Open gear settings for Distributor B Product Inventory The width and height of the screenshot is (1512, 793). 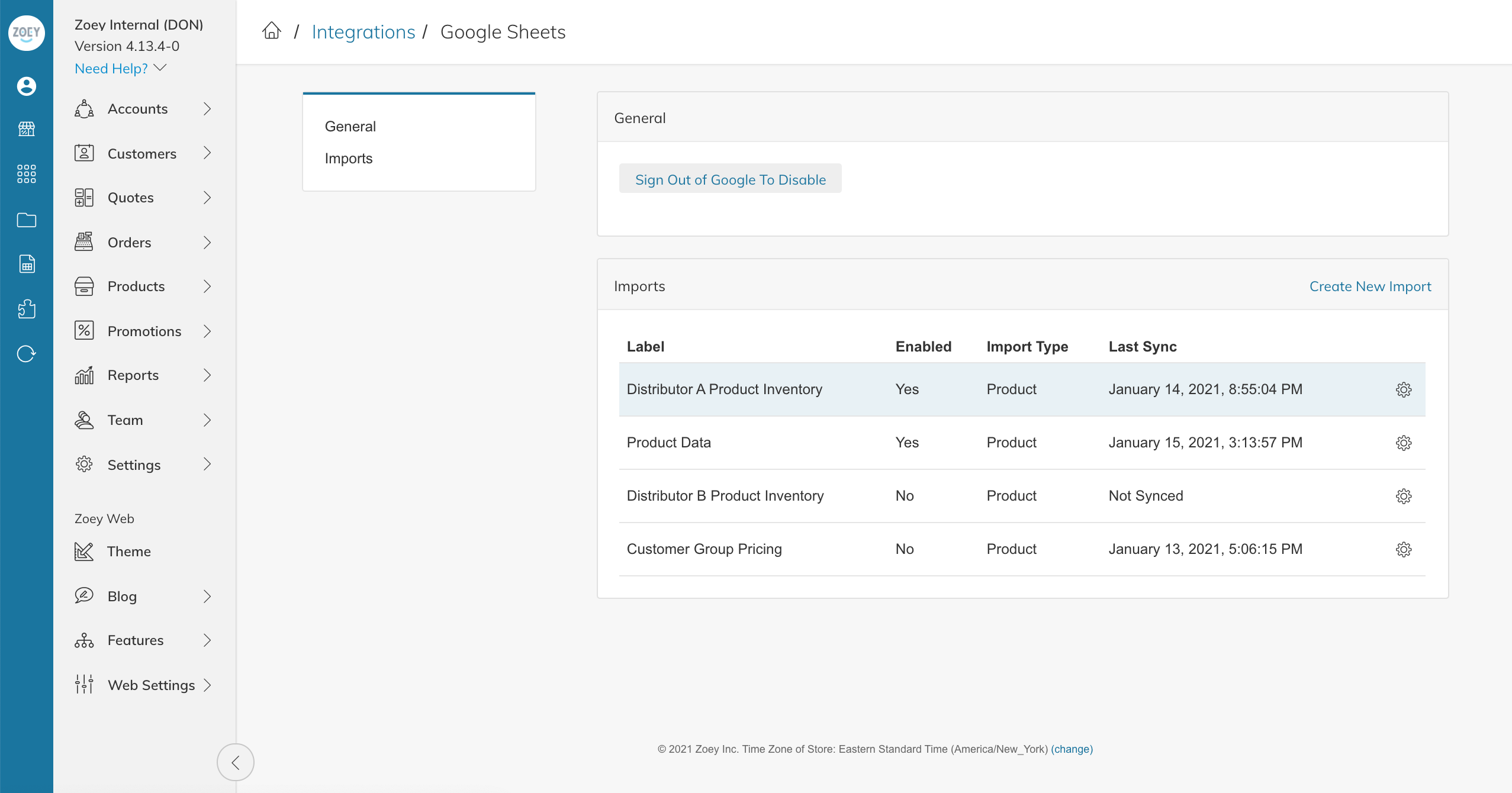1404,496
